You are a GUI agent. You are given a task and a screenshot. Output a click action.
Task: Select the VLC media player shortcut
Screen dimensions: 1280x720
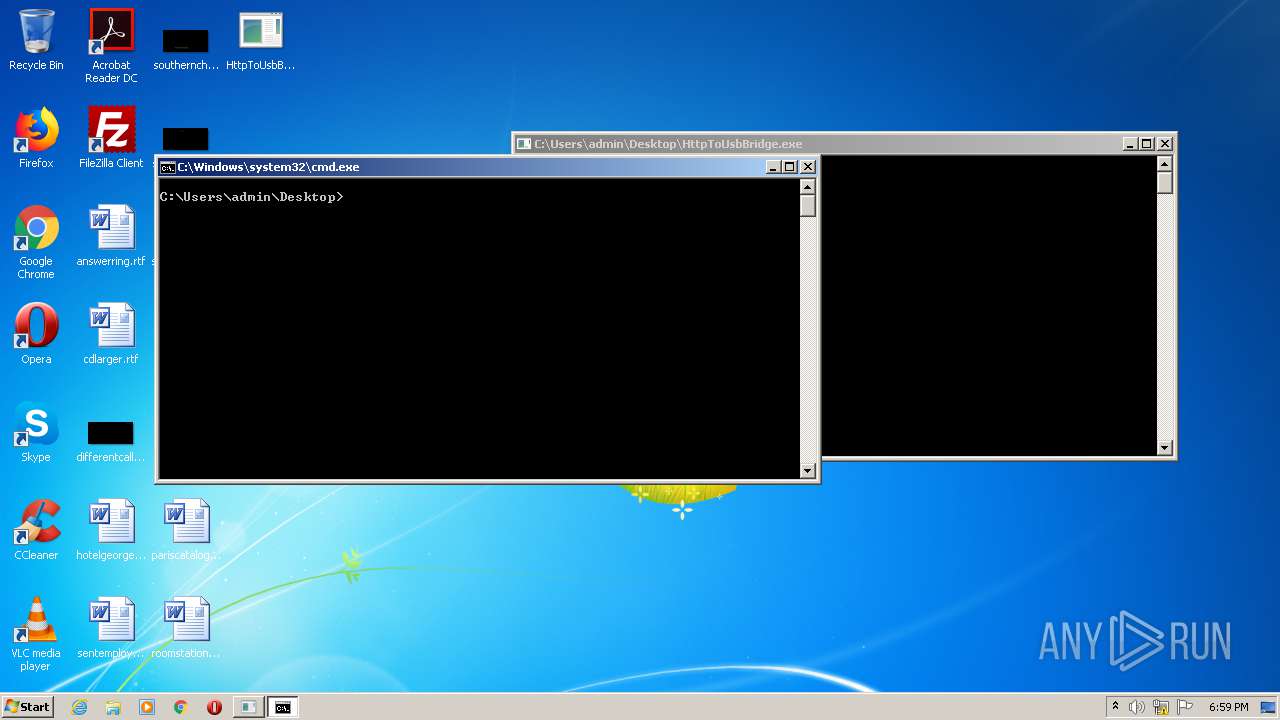coord(36,634)
